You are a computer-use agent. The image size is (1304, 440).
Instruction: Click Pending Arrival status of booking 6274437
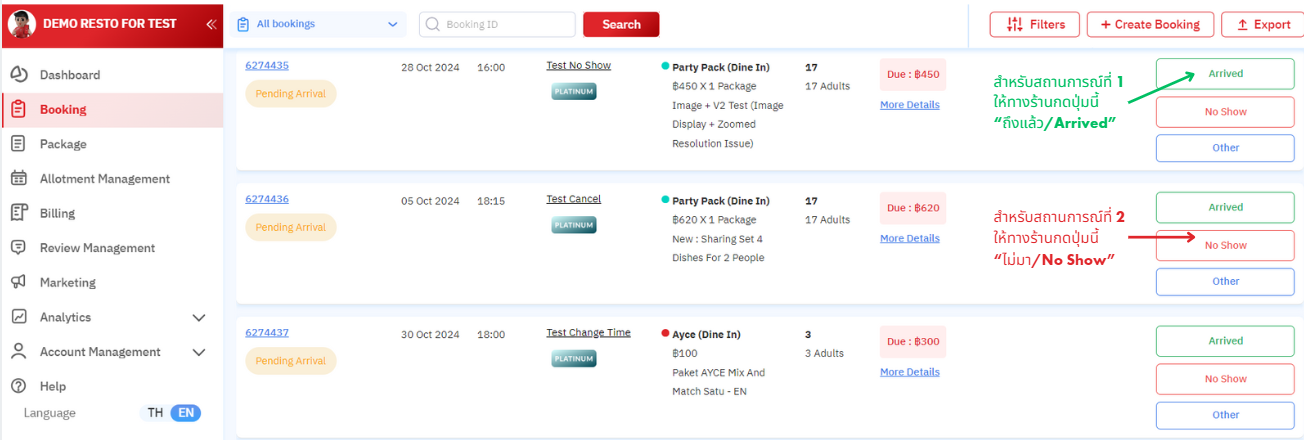(x=291, y=361)
